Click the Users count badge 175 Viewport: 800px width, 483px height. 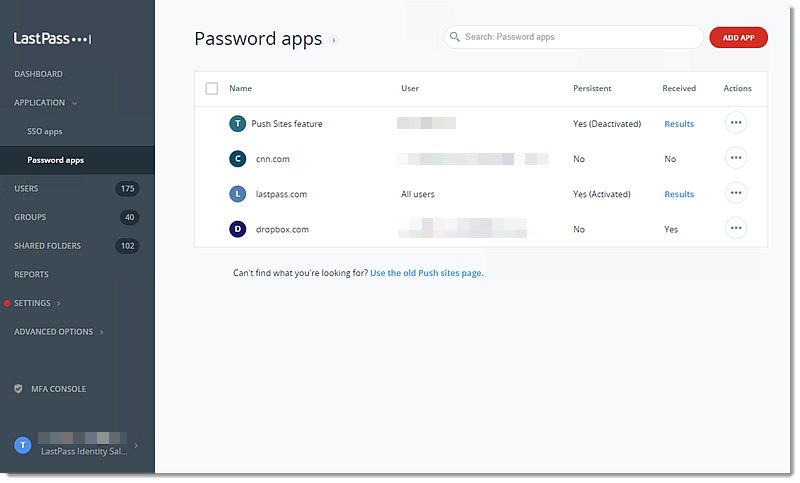click(x=128, y=189)
